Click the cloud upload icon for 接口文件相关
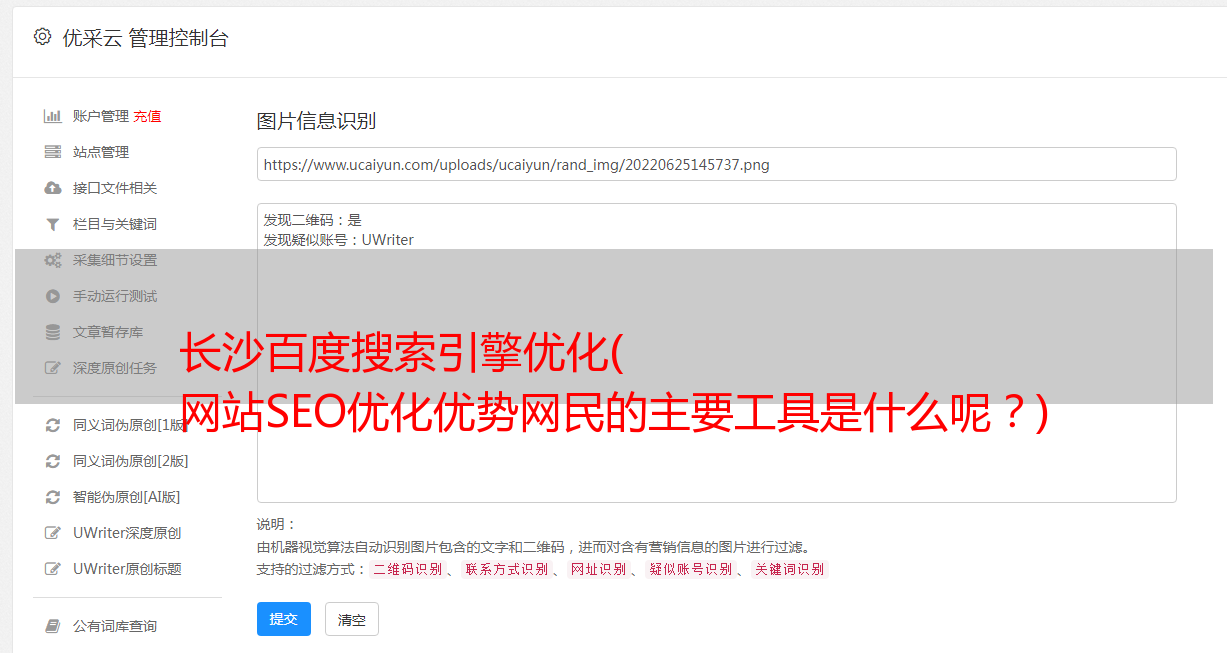 (53, 188)
